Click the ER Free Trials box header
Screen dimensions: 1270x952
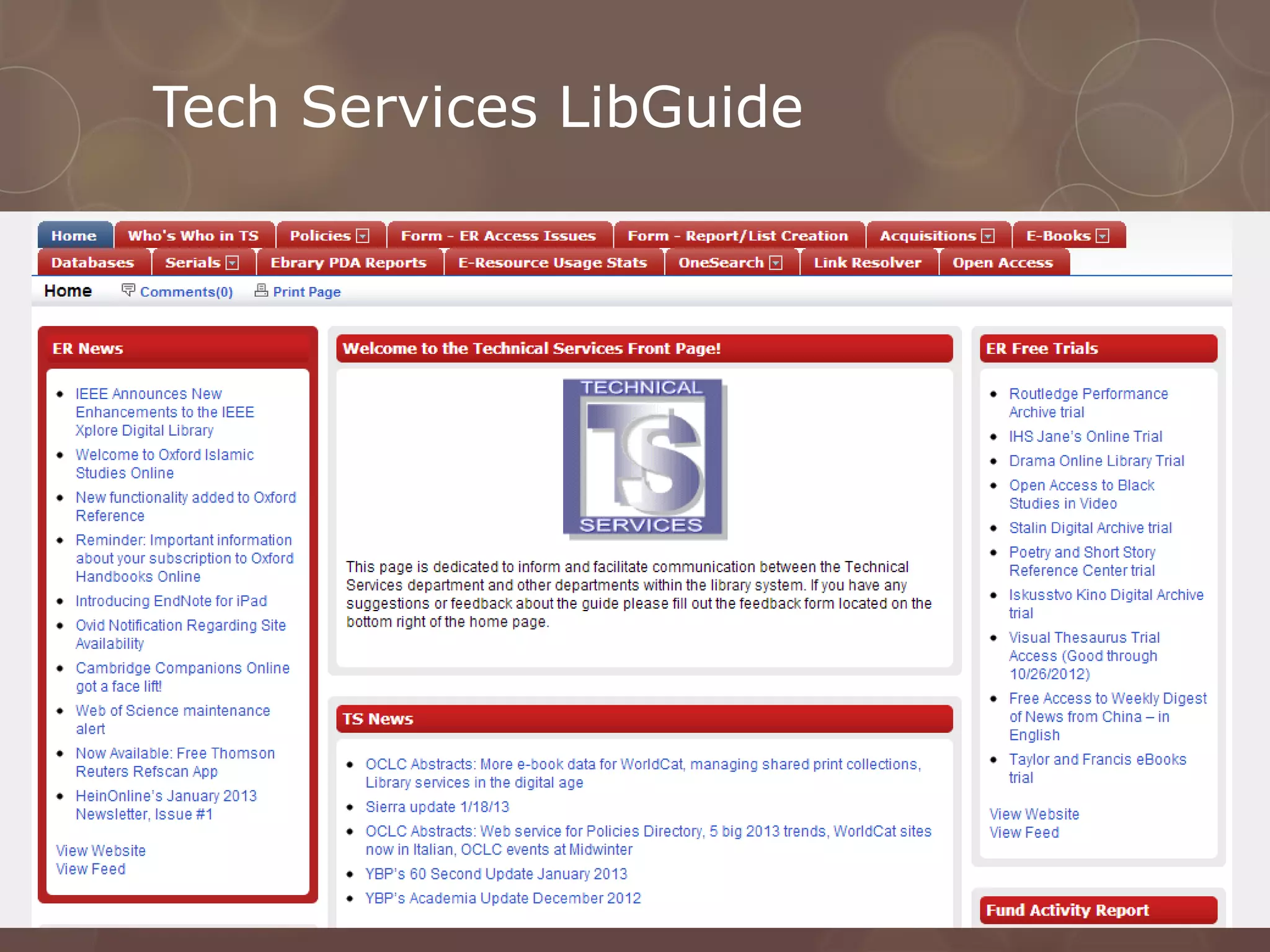[x=1098, y=348]
